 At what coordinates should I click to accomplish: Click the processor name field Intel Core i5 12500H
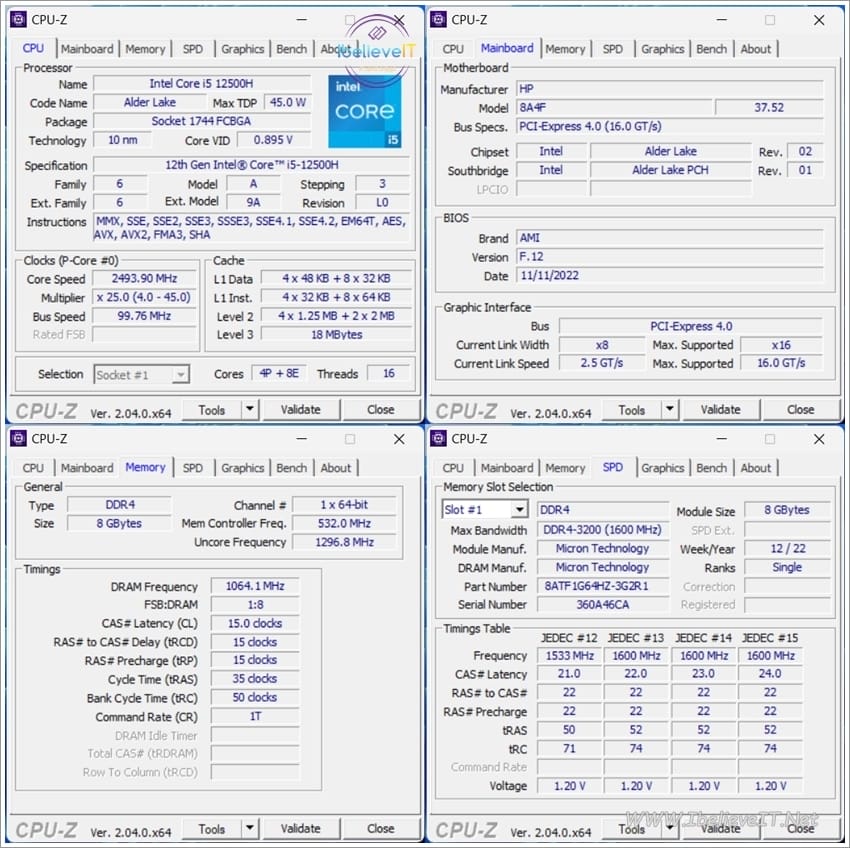click(x=202, y=83)
